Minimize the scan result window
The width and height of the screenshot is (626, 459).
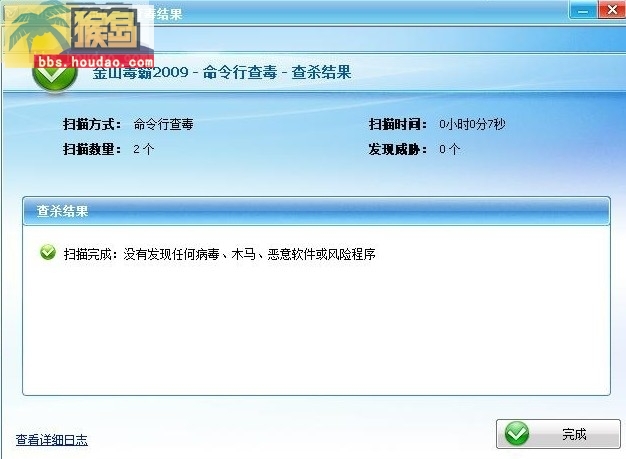(583, 10)
